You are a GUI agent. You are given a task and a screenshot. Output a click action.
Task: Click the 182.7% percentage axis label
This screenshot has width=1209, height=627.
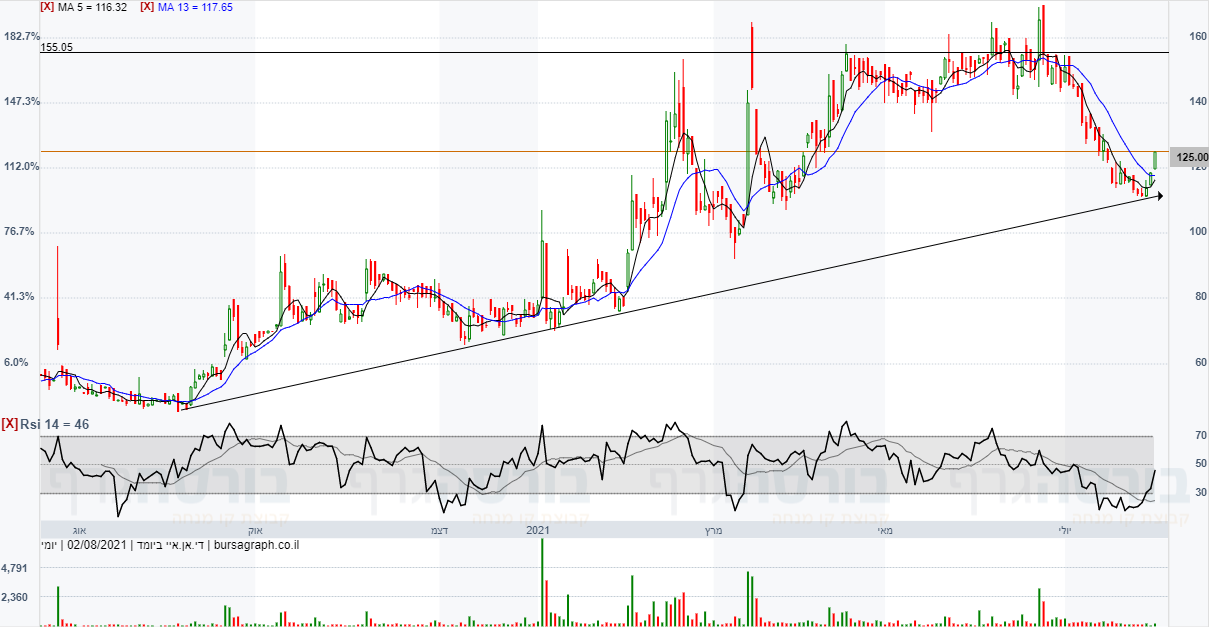(21, 36)
